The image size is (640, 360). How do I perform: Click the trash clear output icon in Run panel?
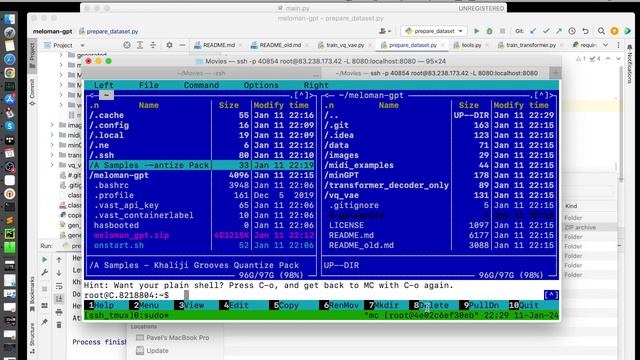point(59,325)
